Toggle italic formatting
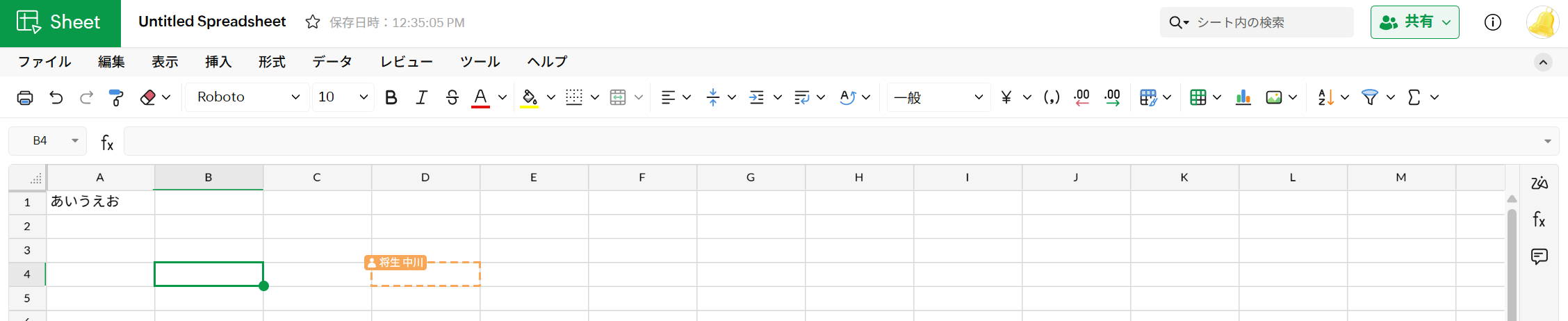 [421, 97]
